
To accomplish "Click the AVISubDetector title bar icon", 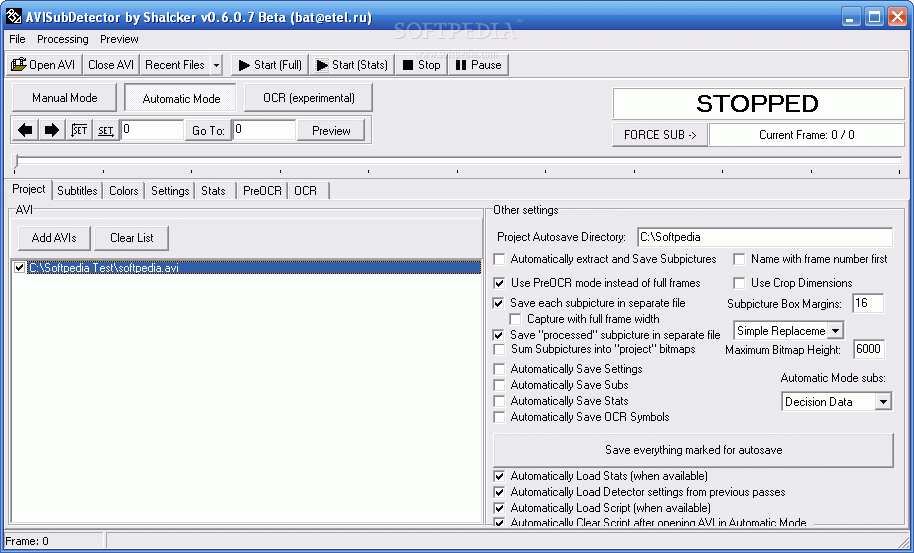I will pyautogui.click(x=13, y=16).
